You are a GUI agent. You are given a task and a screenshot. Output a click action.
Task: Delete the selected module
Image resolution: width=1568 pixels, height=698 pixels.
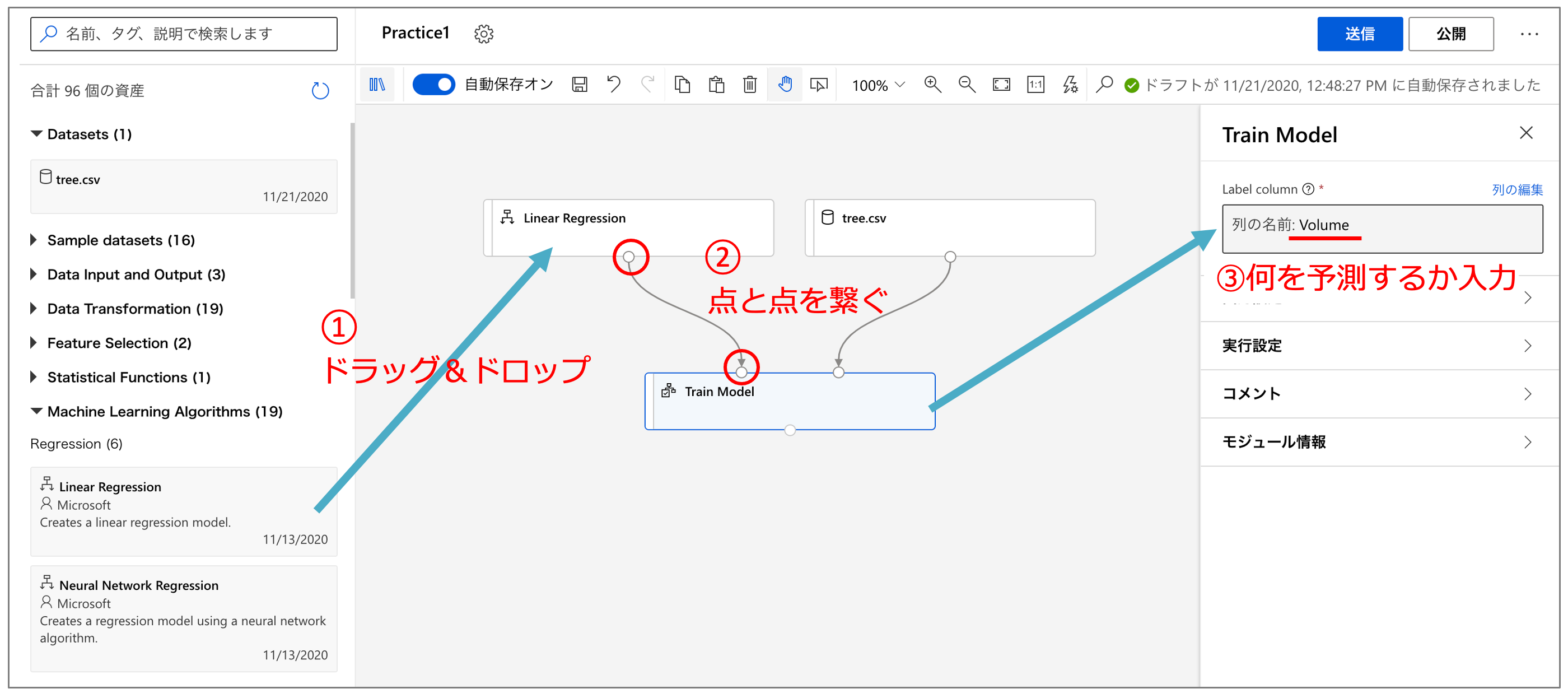(749, 85)
